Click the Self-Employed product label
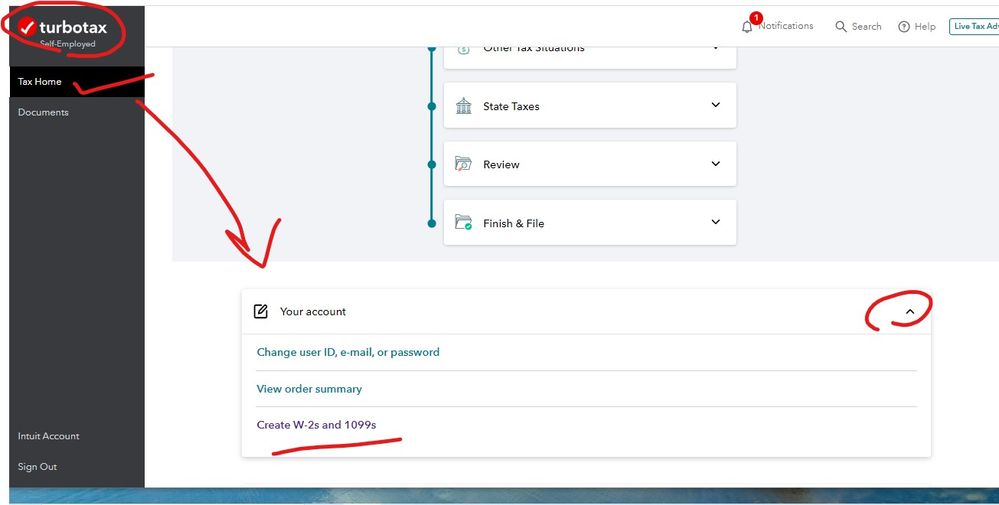The height and width of the screenshot is (505, 999). 68,44
